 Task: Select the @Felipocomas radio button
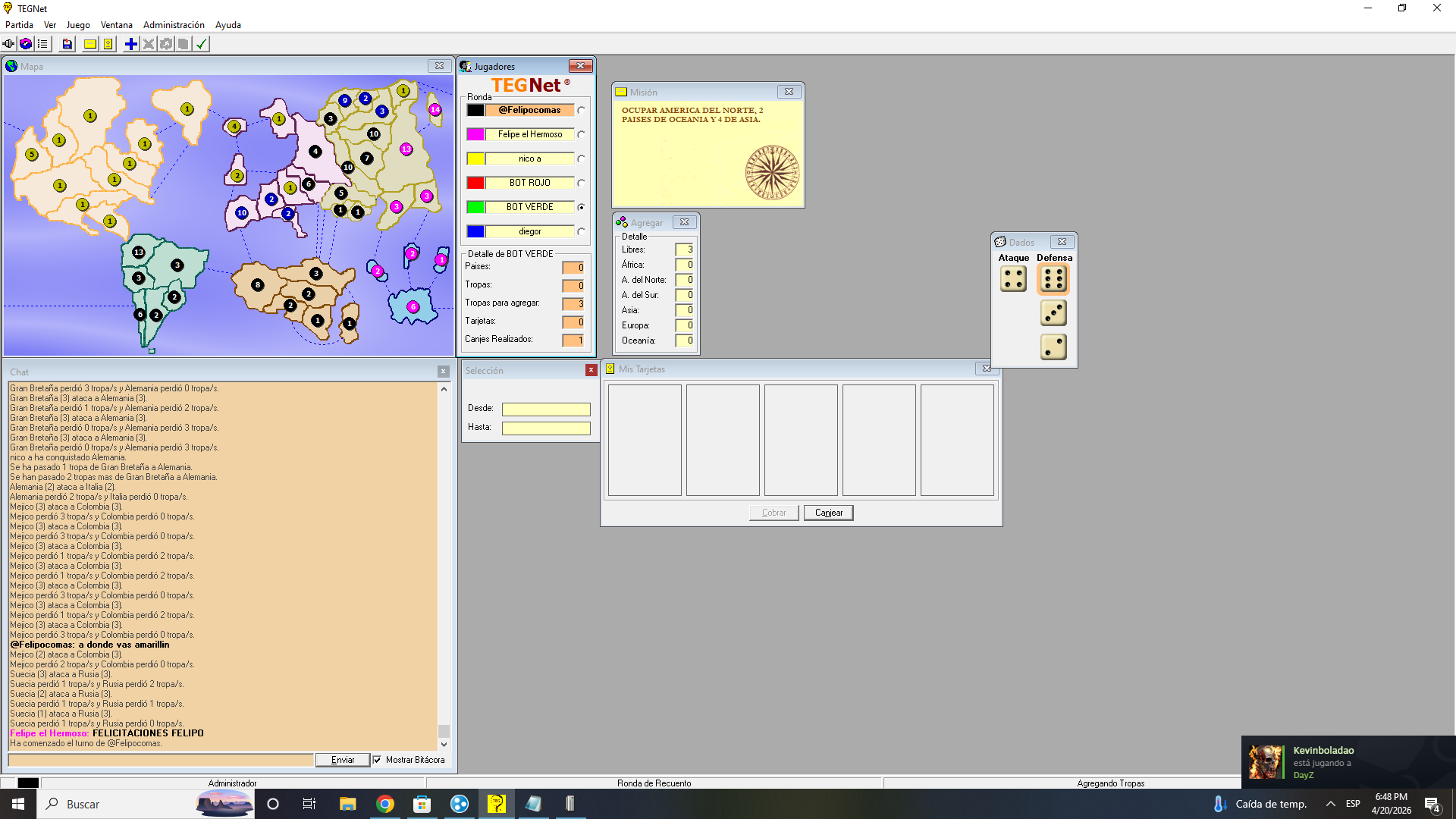point(581,110)
